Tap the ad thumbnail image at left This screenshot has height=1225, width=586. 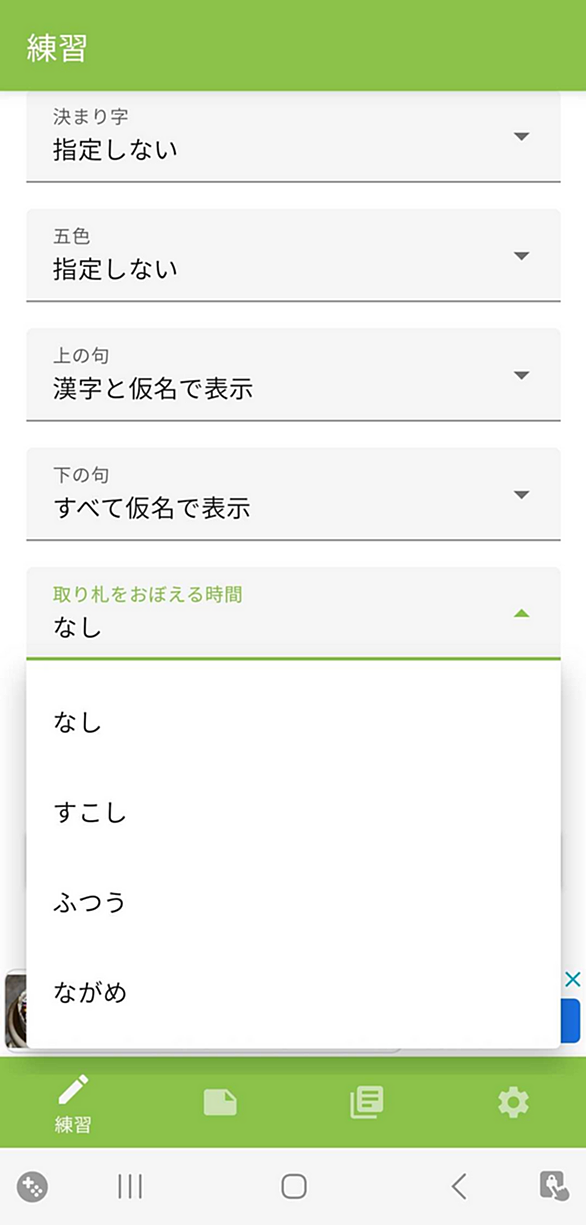pyautogui.click(x=15, y=1010)
